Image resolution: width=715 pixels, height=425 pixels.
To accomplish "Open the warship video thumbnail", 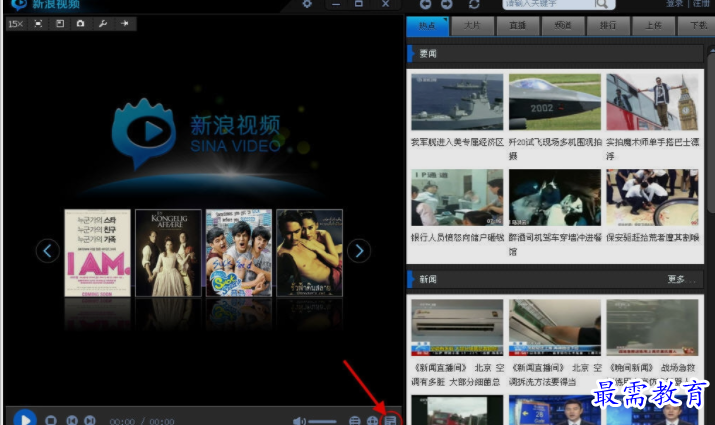I will click(x=457, y=102).
